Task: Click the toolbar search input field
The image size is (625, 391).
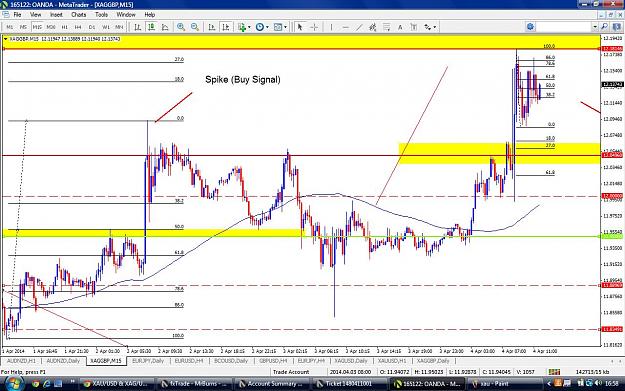Action: [564, 27]
